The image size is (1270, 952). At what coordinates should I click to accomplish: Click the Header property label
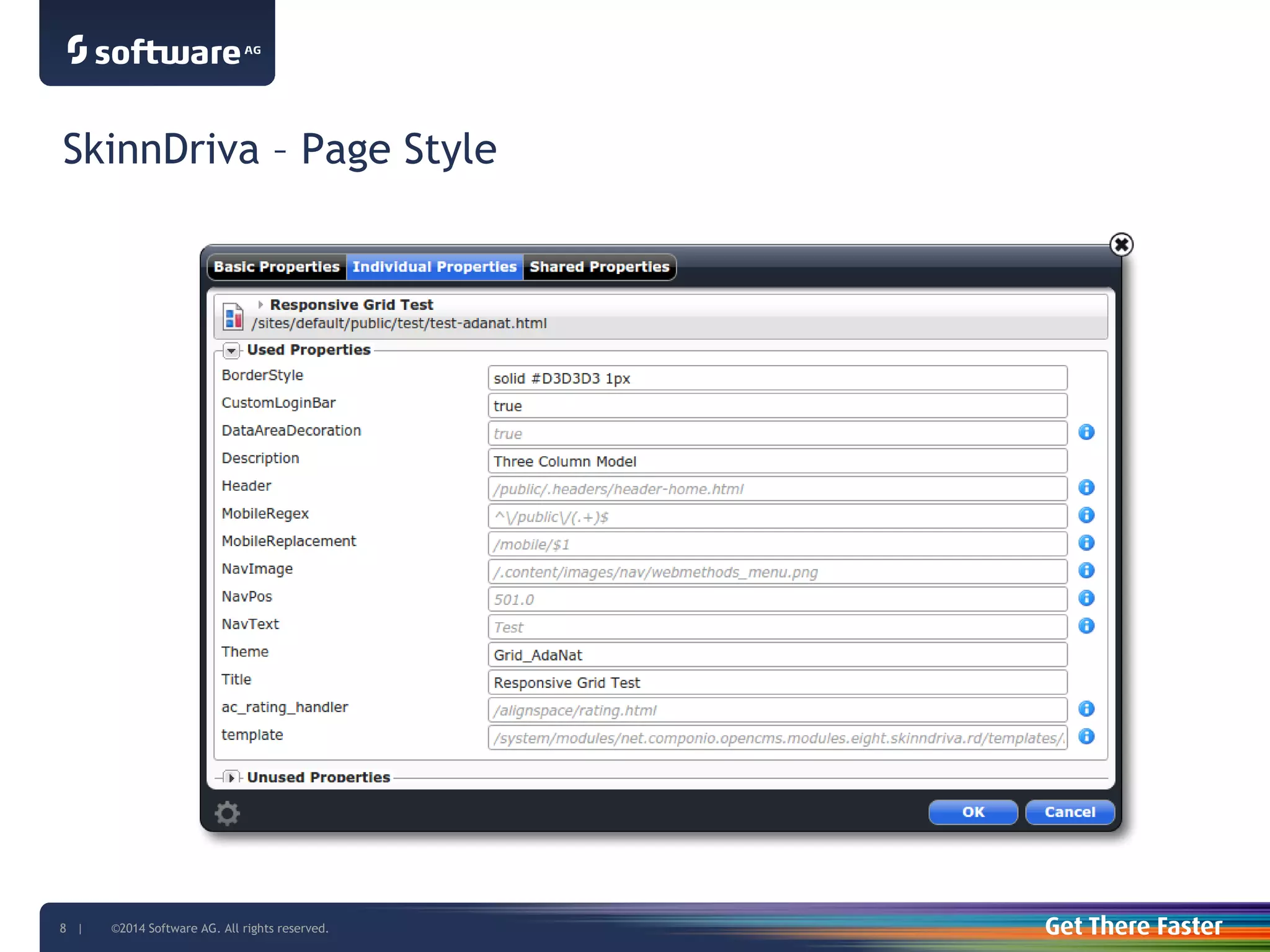pos(246,486)
